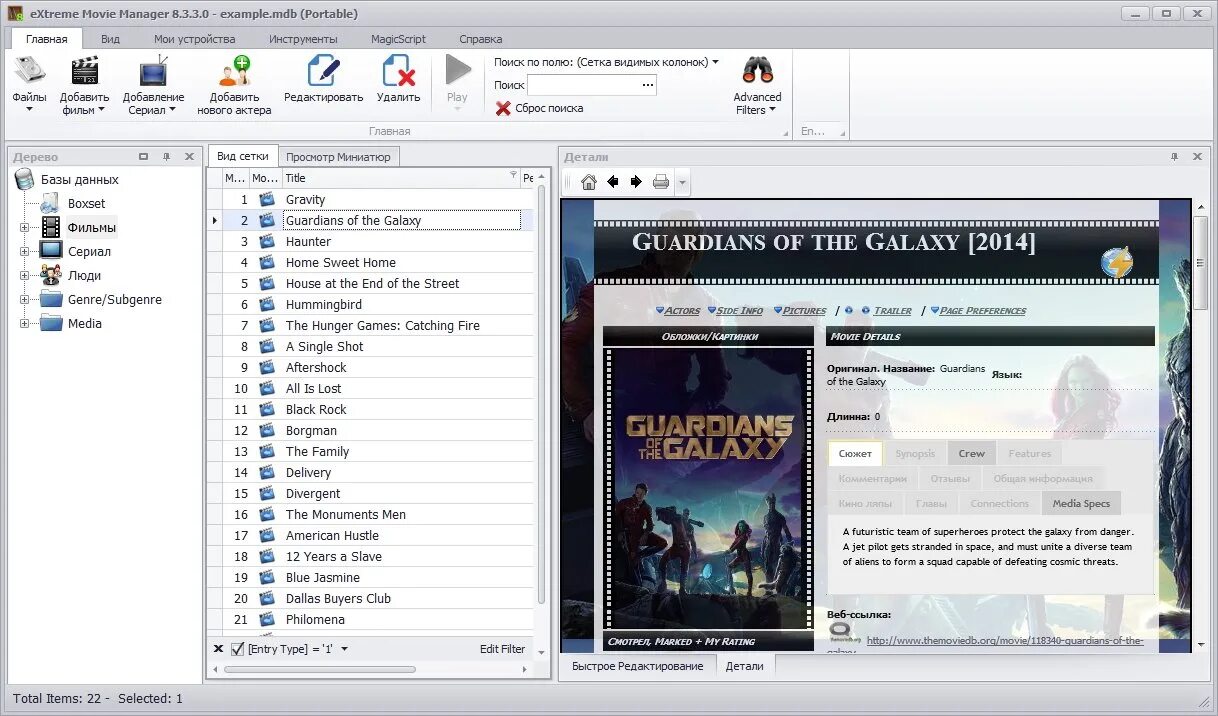Click the lightning globe icon on movie page
Image resolution: width=1218 pixels, height=716 pixels.
pos(1117,263)
